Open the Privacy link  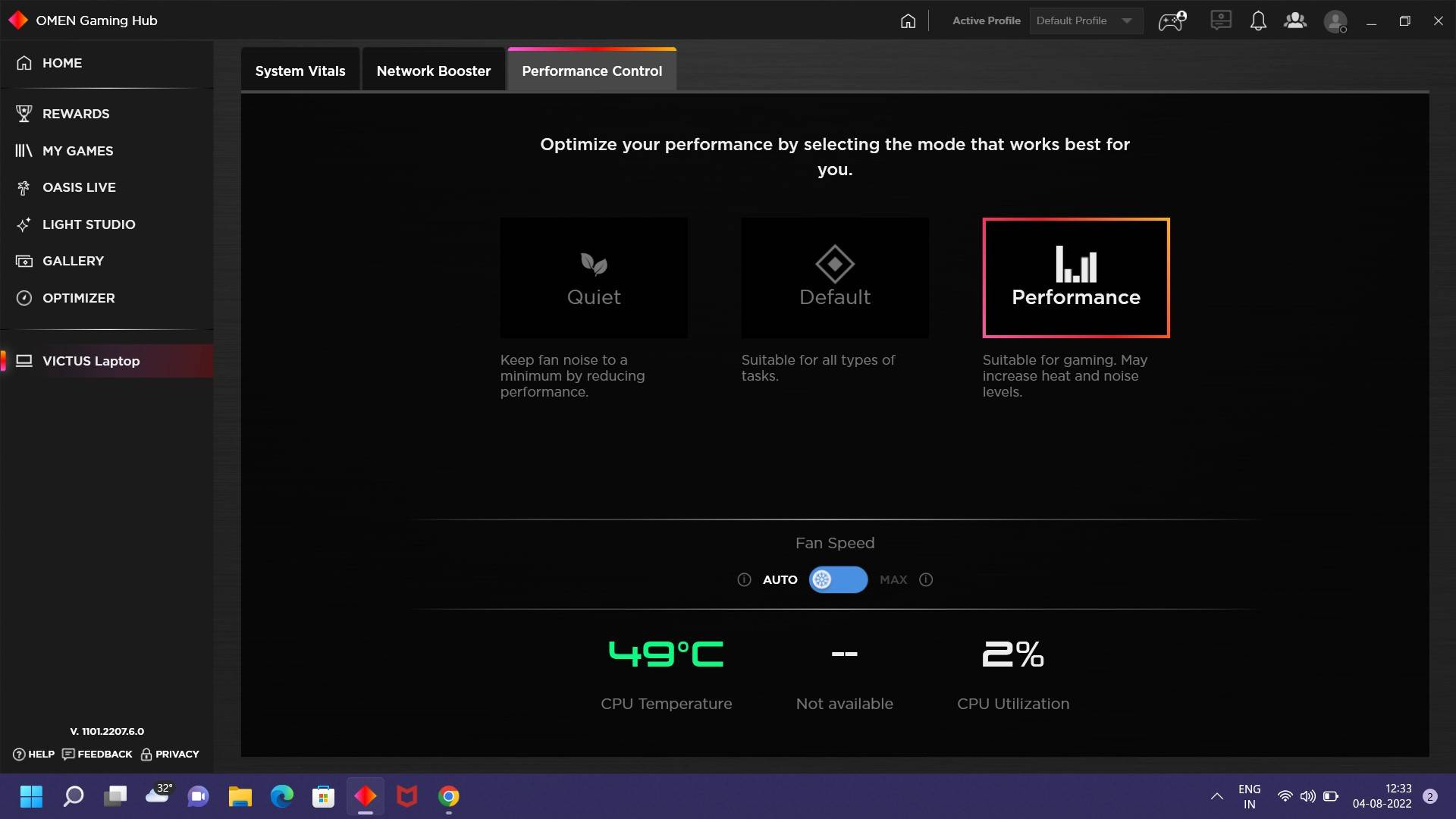tap(170, 755)
